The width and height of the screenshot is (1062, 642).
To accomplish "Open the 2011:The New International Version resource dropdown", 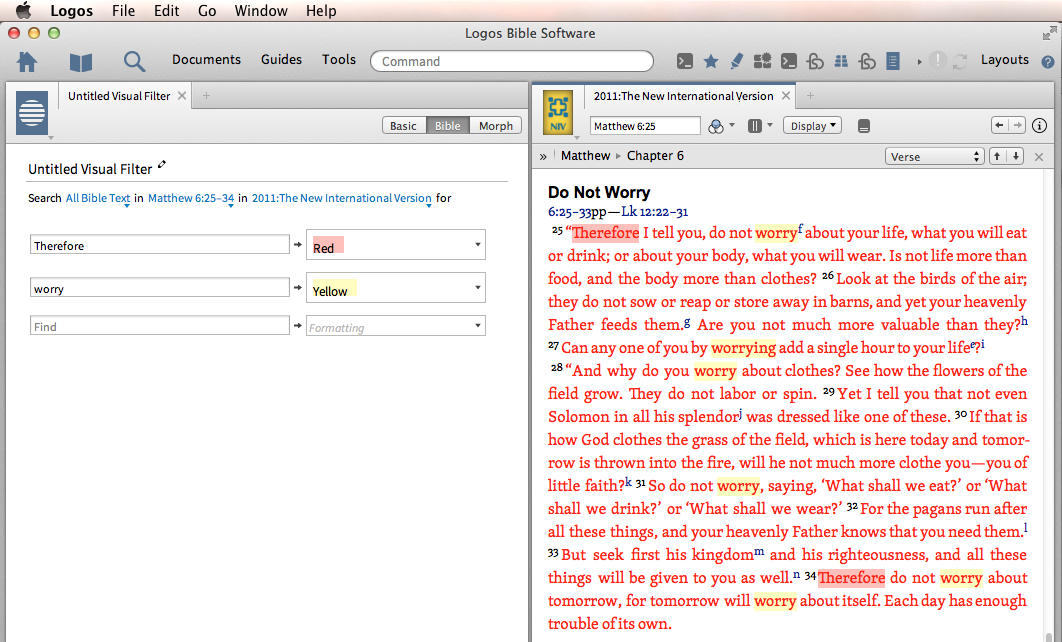I will [341, 198].
